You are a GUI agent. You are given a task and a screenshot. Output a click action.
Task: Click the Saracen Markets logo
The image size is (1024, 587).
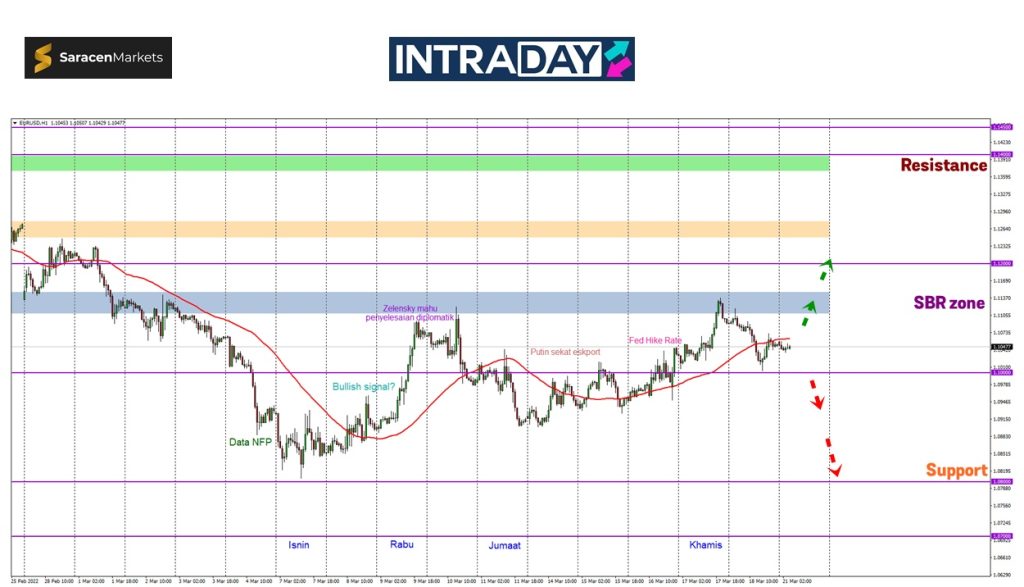coord(98,58)
